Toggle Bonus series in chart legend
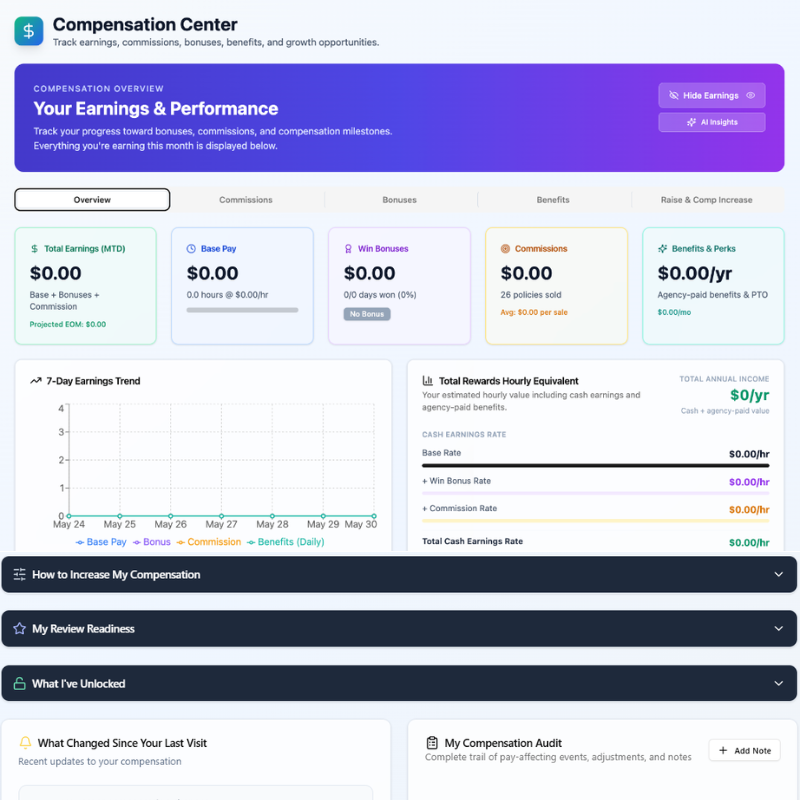Image resolution: width=800 pixels, height=800 pixels. pyautogui.click(x=152, y=542)
